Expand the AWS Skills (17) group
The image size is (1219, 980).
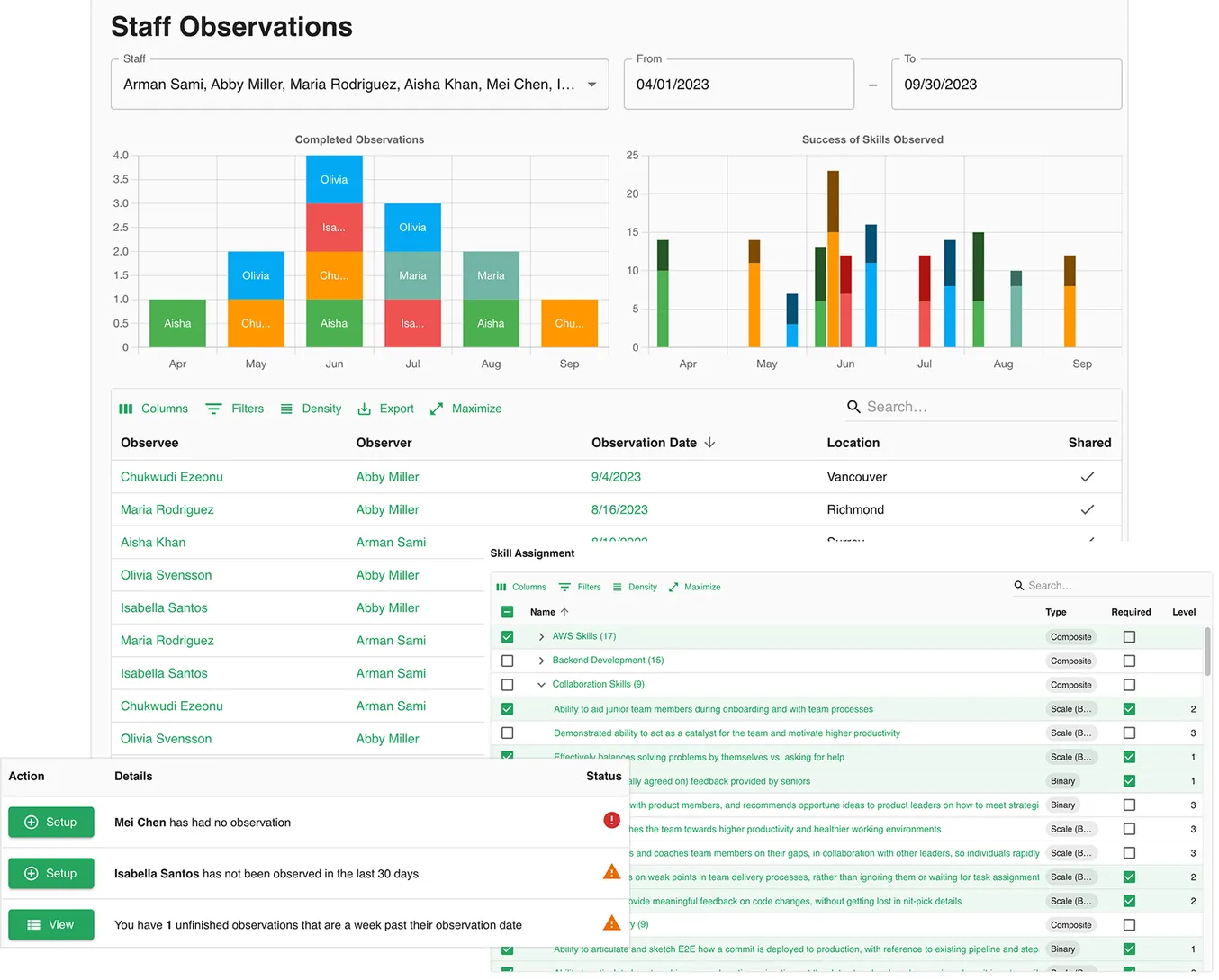(541, 636)
